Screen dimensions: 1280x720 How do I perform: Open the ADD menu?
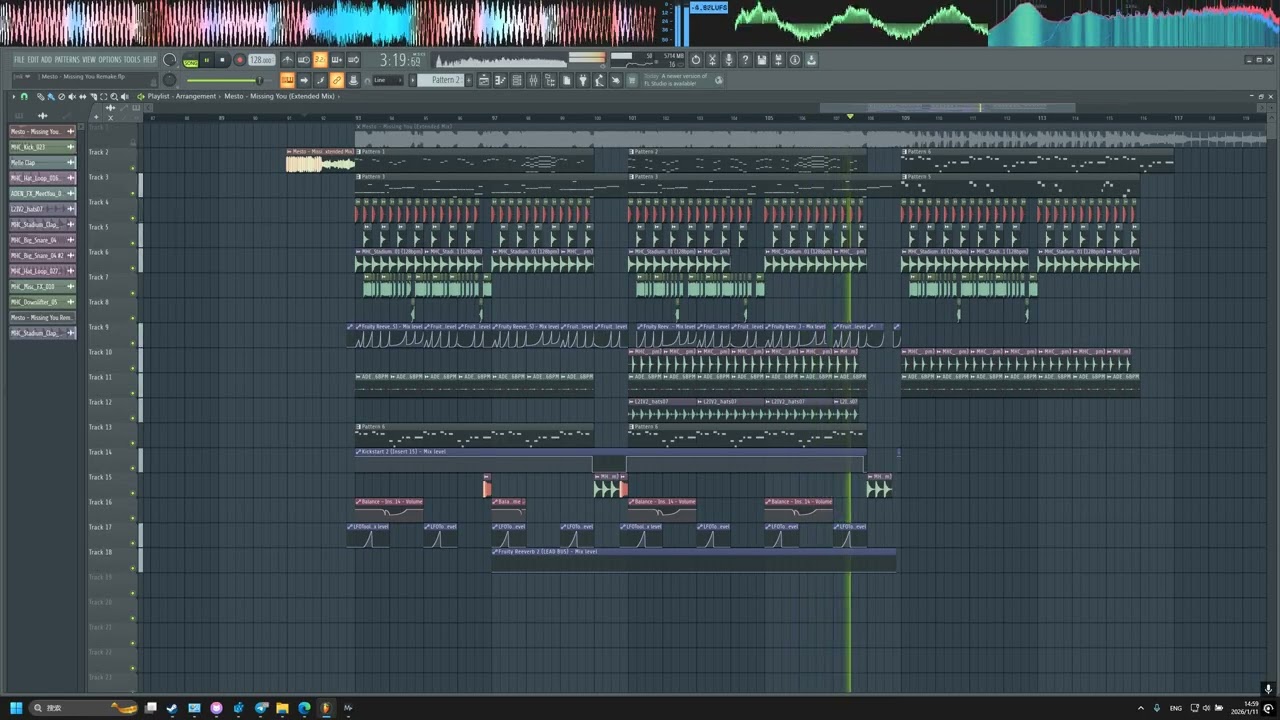tap(46, 60)
